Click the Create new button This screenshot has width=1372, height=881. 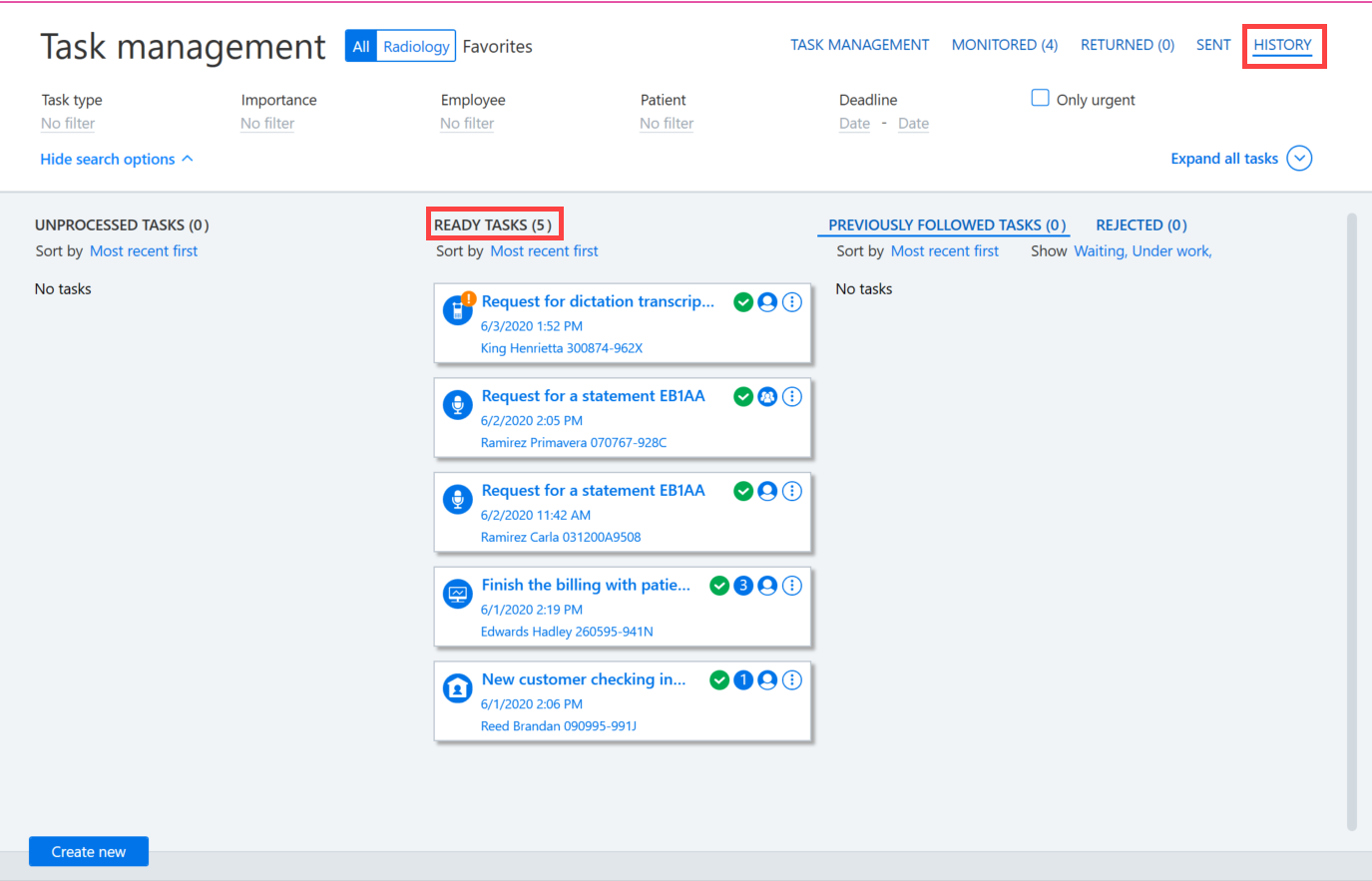coord(89,852)
